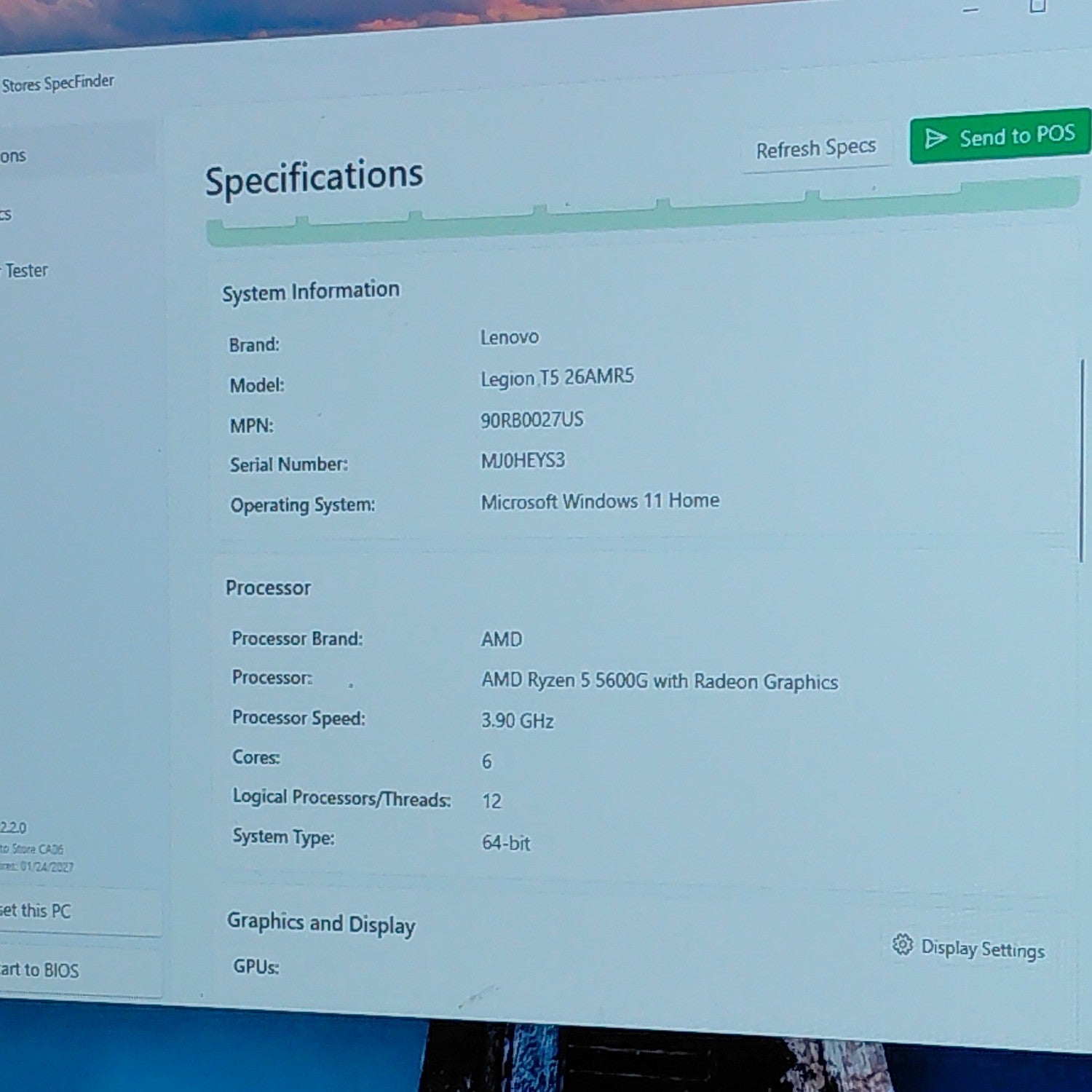The width and height of the screenshot is (1092, 1092).
Task: Select the MPN value 90RB0027US
Action: coord(531,419)
